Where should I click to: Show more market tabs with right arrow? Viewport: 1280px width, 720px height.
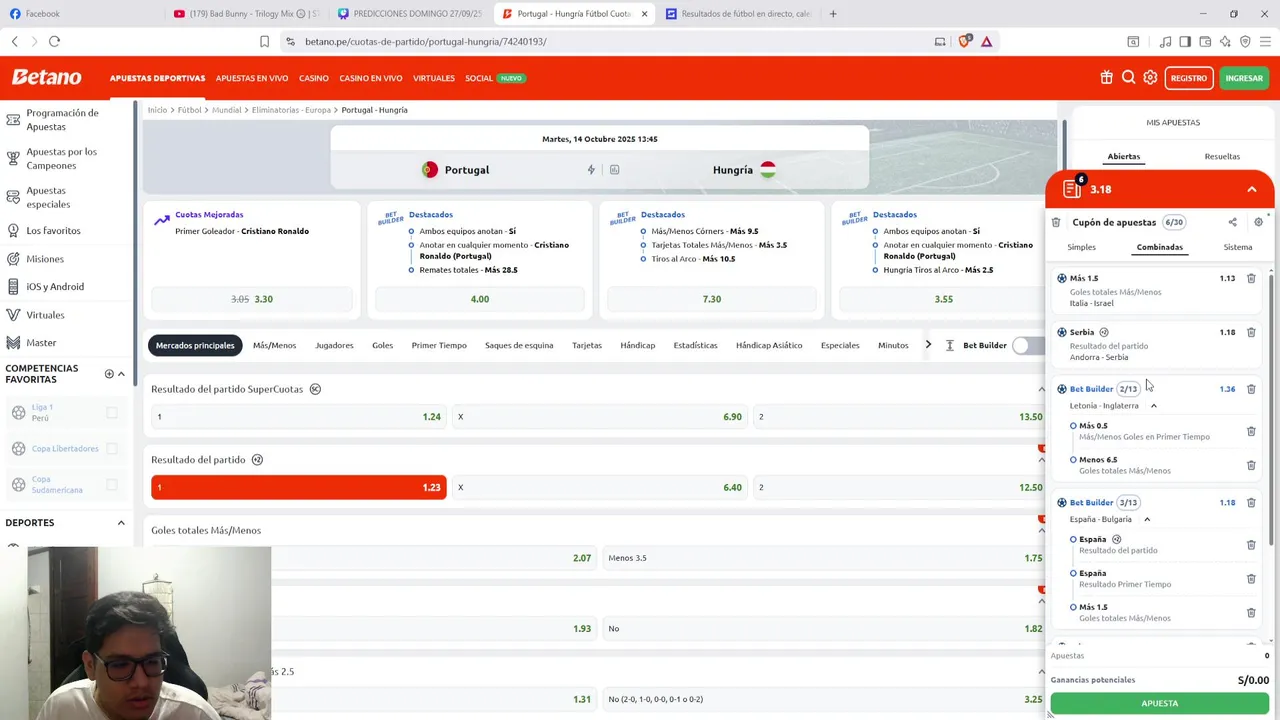(928, 345)
